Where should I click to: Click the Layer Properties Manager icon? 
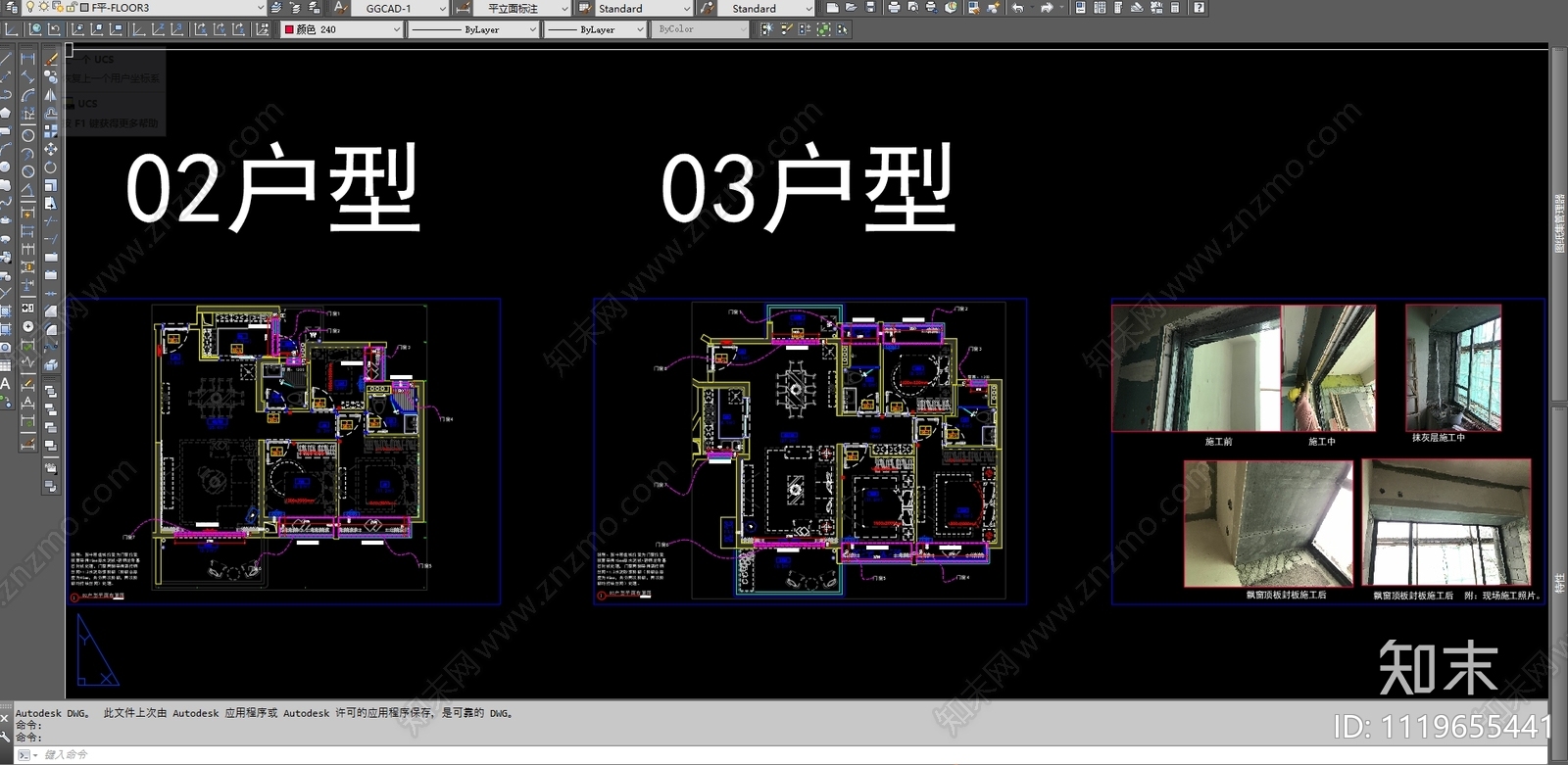11,8
